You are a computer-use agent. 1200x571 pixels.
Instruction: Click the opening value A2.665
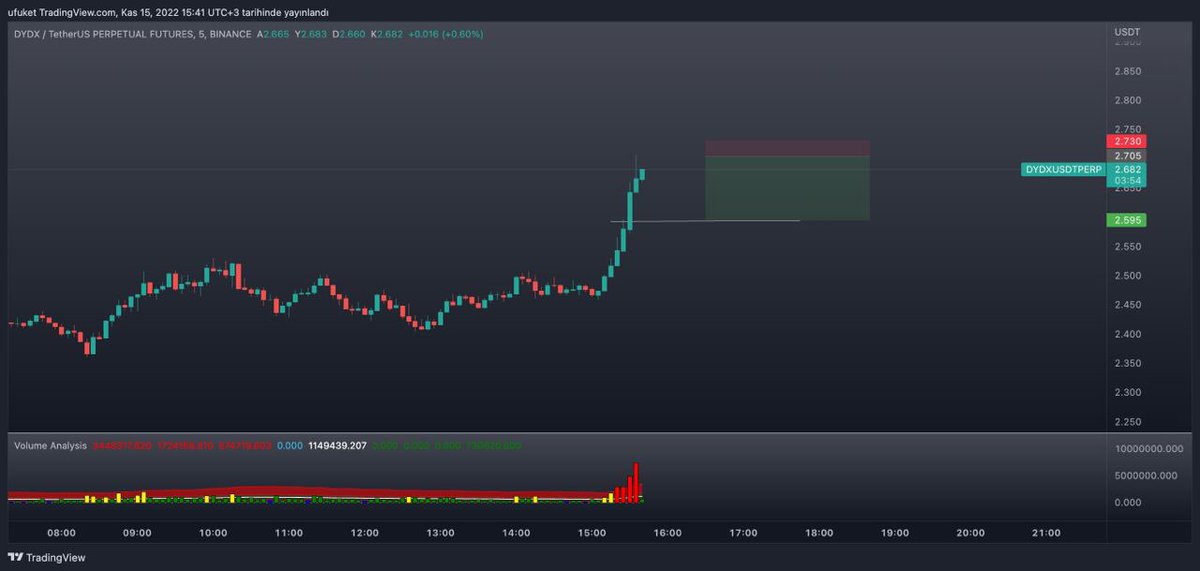pos(272,34)
